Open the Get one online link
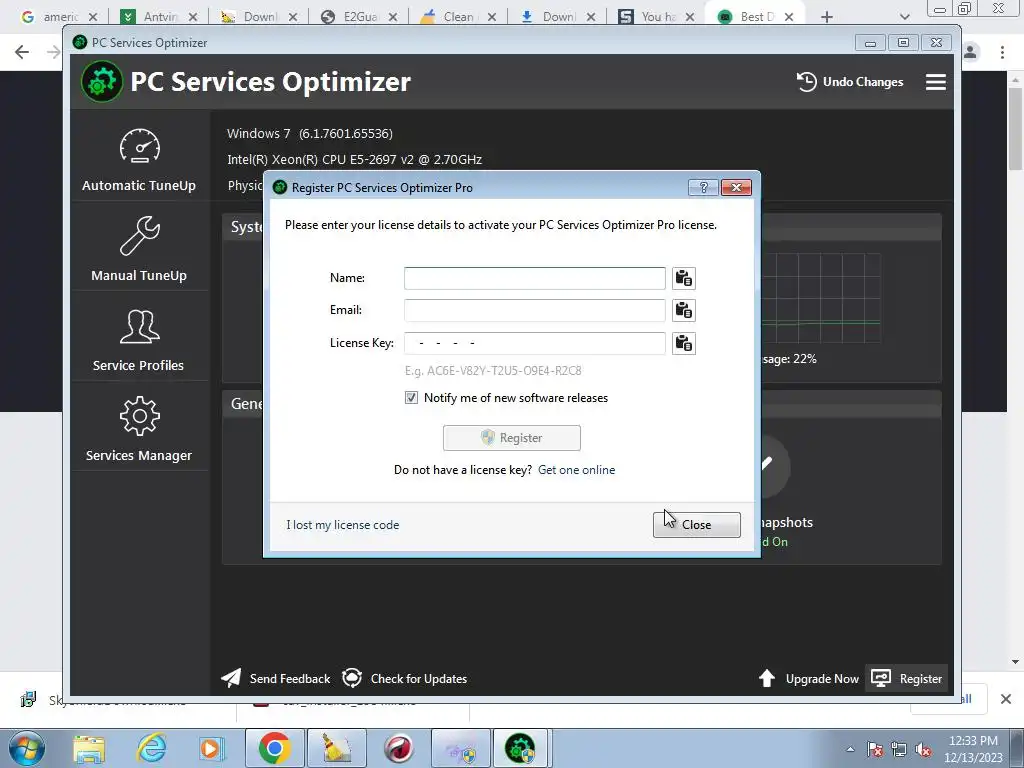Viewport: 1024px width, 768px height. (x=576, y=470)
